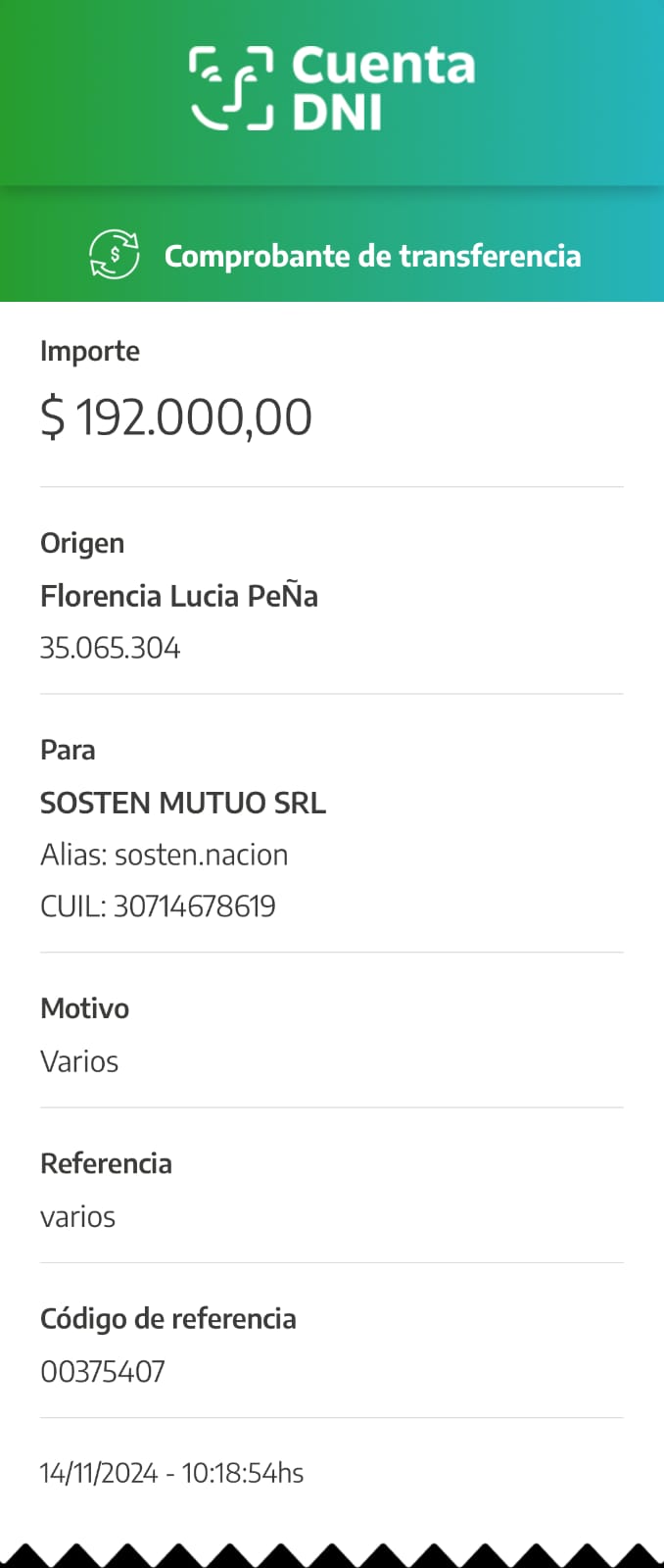Click the Motivo label
The height and width of the screenshot is (1568, 664).
point(84,1008)
